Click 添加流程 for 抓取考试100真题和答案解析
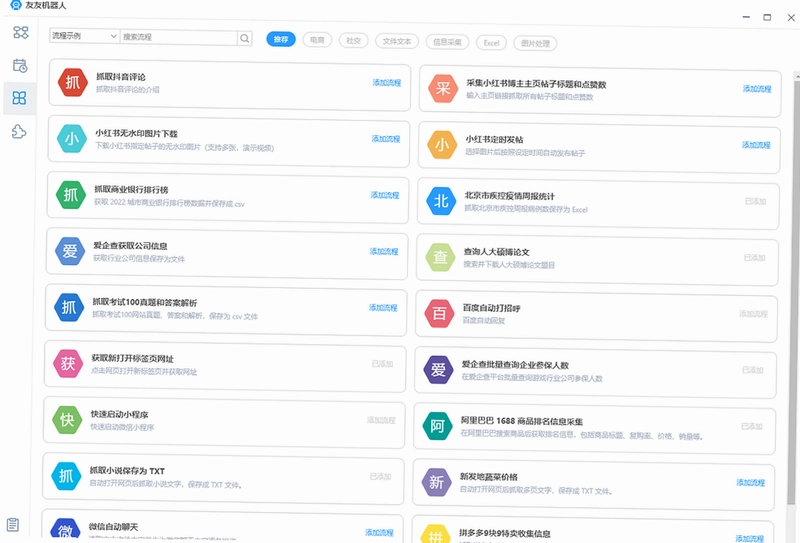This screenshot has width=800, height=543. [383, 308]
